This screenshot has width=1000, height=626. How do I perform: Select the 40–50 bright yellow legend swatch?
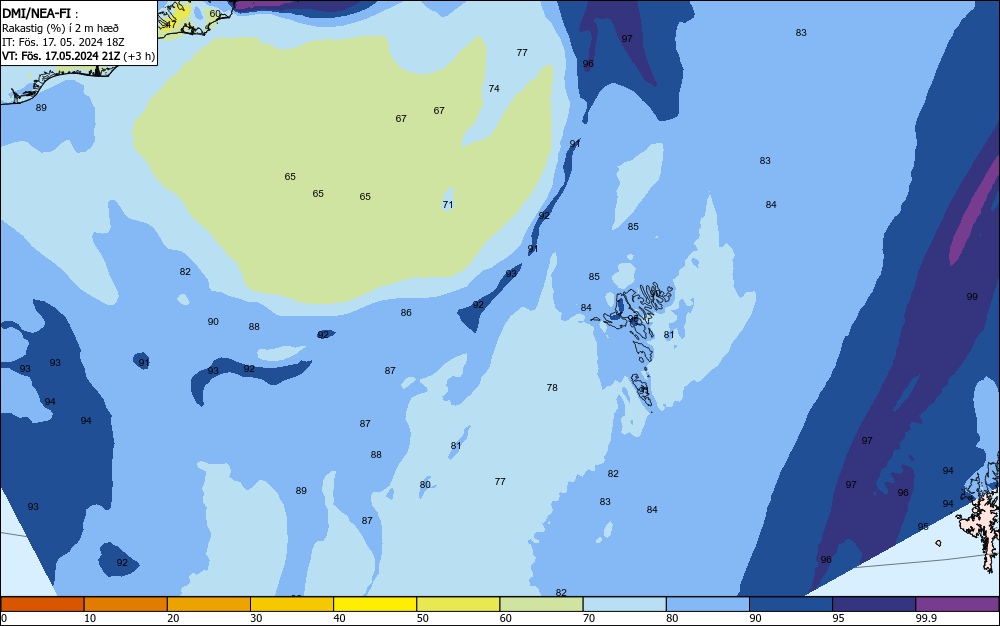click(x=375, y=604)
